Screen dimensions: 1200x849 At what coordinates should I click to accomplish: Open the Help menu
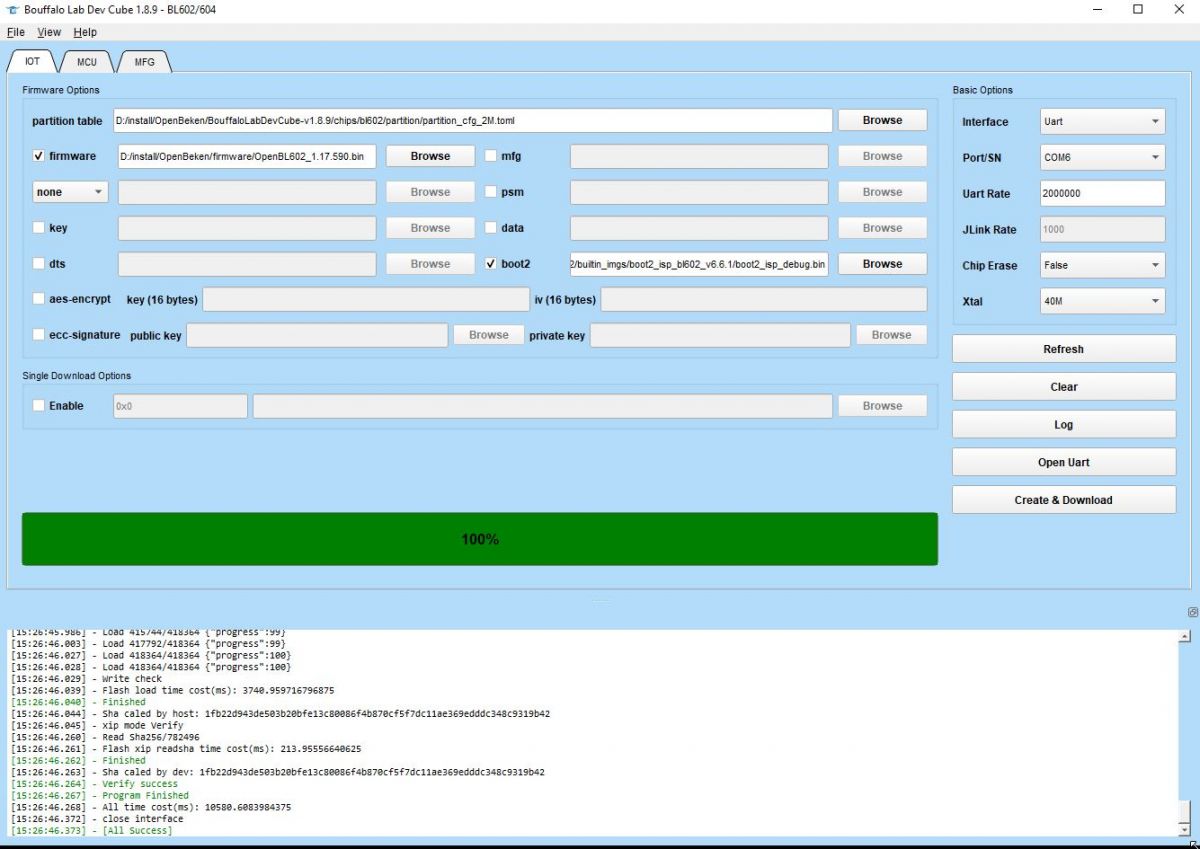tap(85, 33)
